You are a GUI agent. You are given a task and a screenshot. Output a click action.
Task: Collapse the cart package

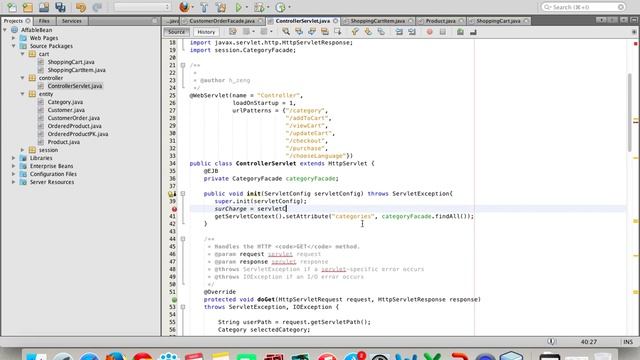pyautogui.click(x=22, y=54)
